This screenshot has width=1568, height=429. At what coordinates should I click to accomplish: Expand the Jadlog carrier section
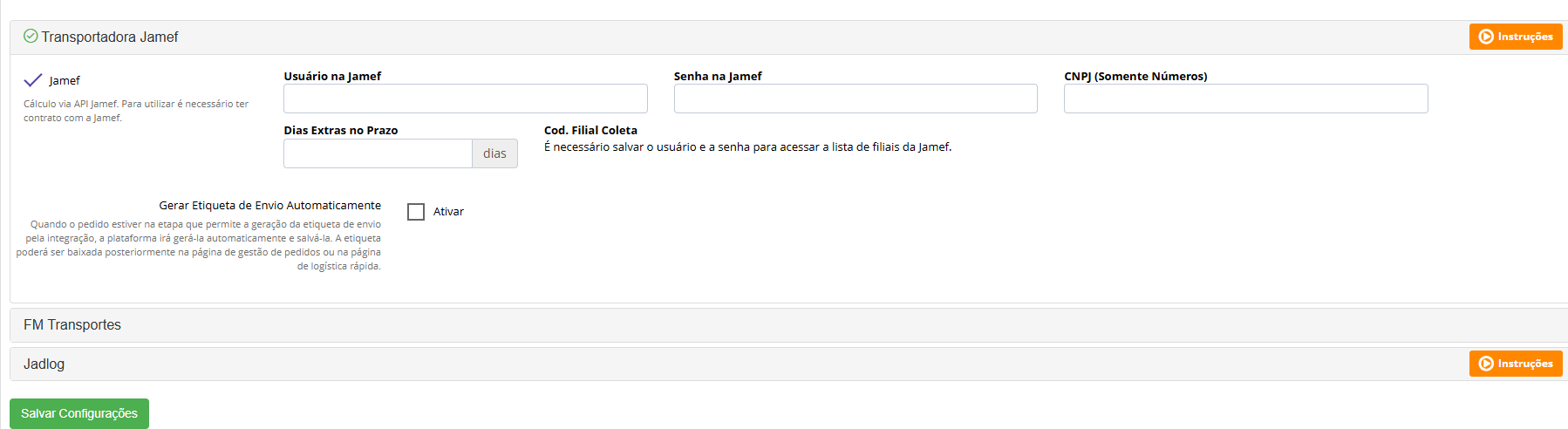44,364
